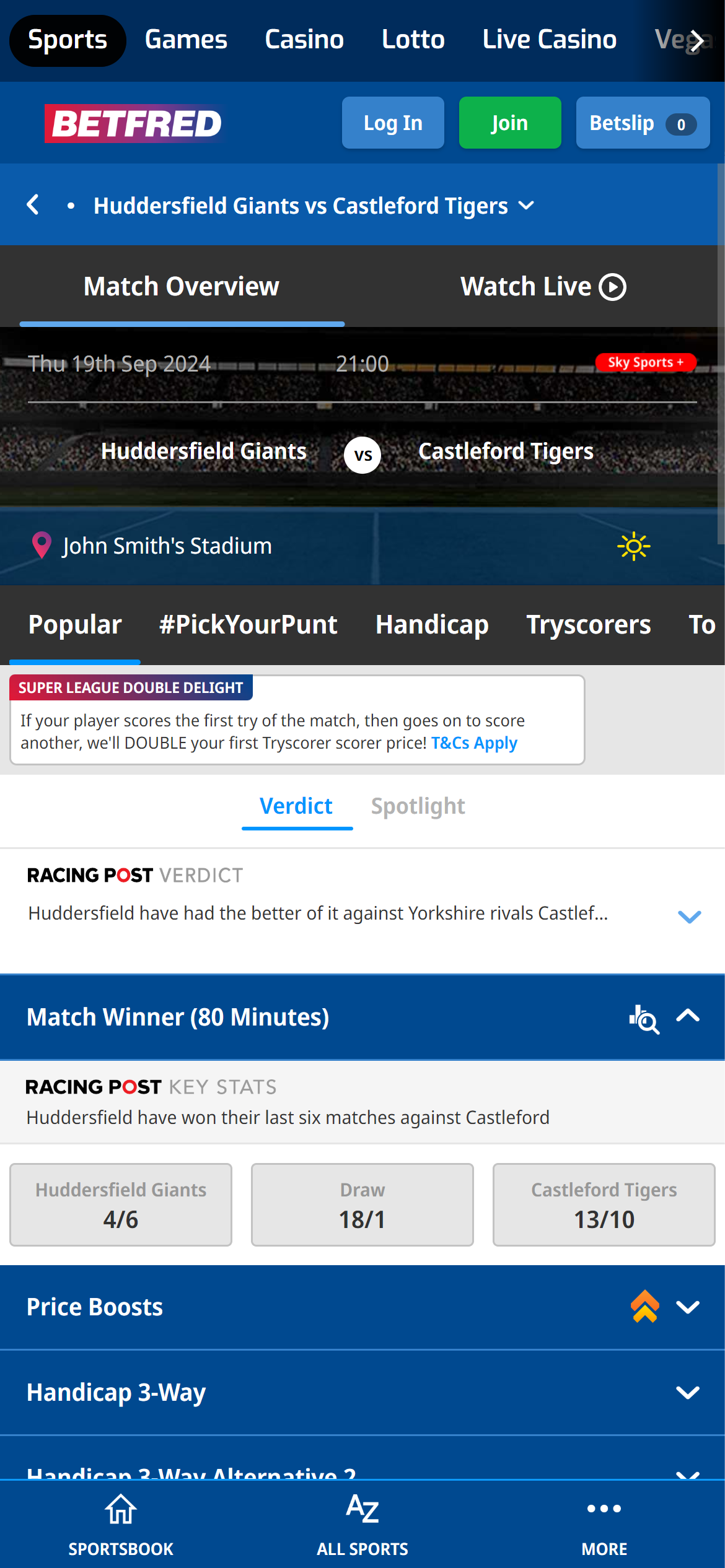Click the stadium location pin icon
The height and width of the screenshot is (1568, 725).
point(41,546)
